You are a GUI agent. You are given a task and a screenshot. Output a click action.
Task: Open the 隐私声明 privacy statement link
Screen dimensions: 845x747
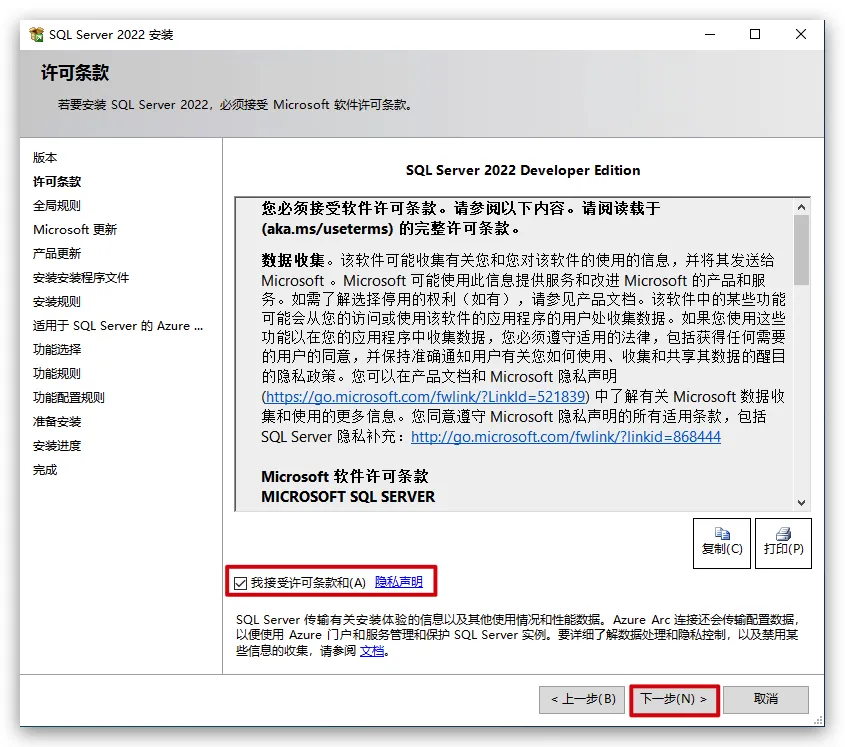[x=398, y=582]
